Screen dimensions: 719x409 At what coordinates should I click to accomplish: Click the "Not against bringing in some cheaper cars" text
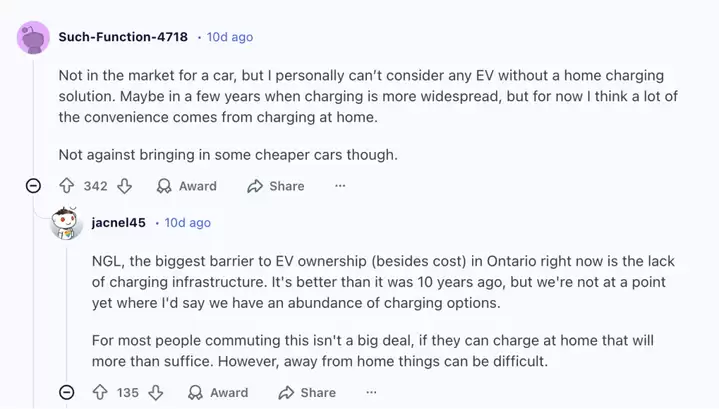[x=228, y=154]
